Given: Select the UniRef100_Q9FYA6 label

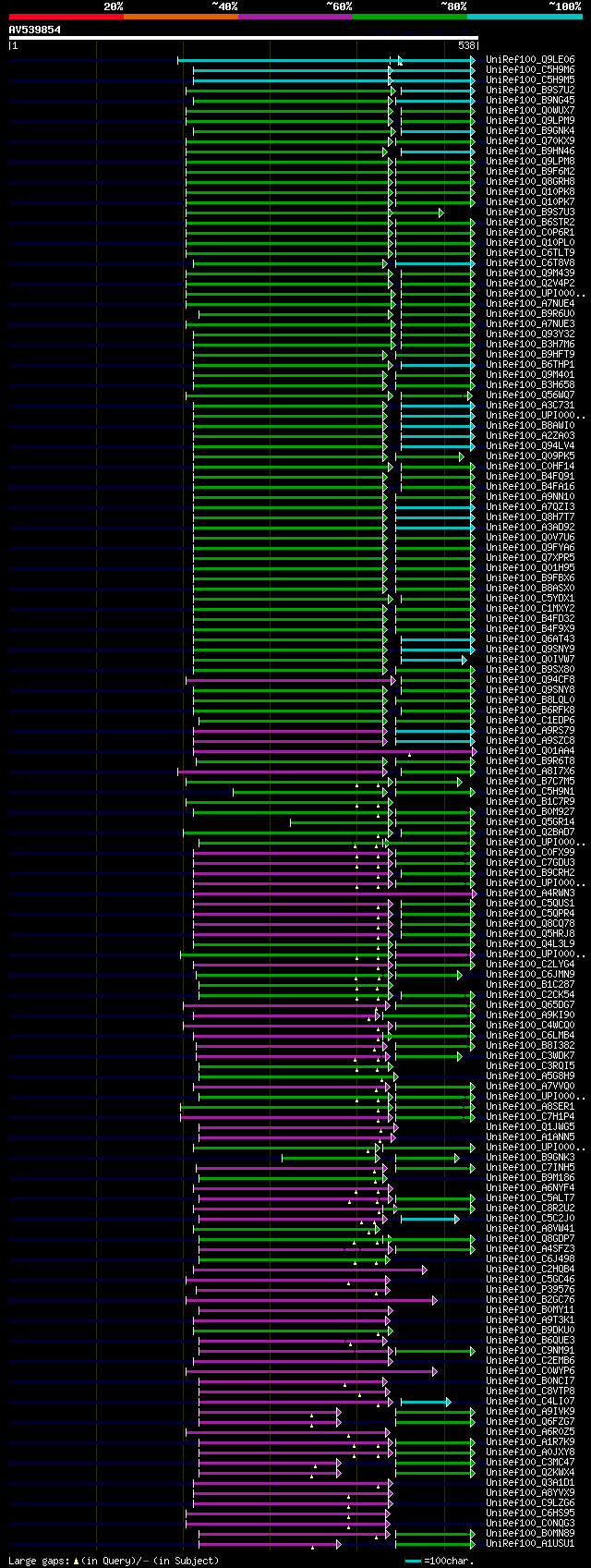Looking at the screenshot, I should (x=530, y=548).
